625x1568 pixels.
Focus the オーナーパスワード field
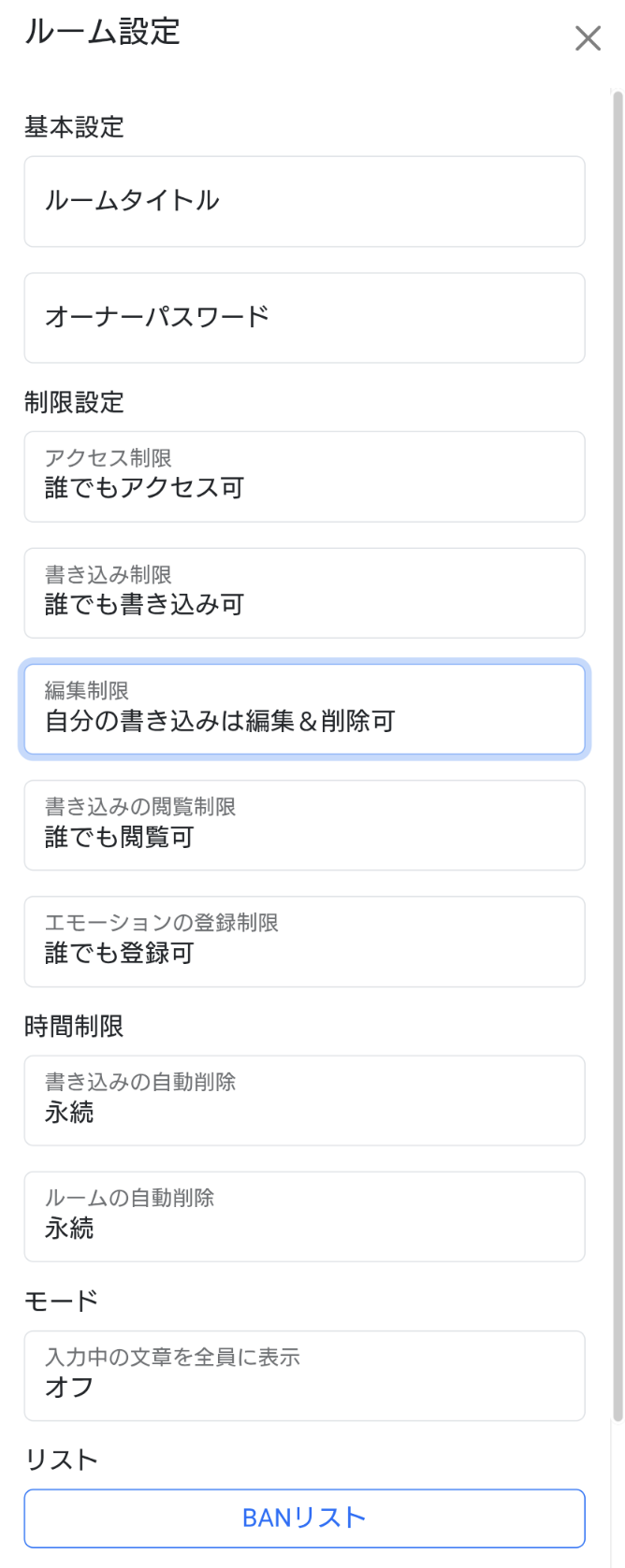(x=304, y=318)
